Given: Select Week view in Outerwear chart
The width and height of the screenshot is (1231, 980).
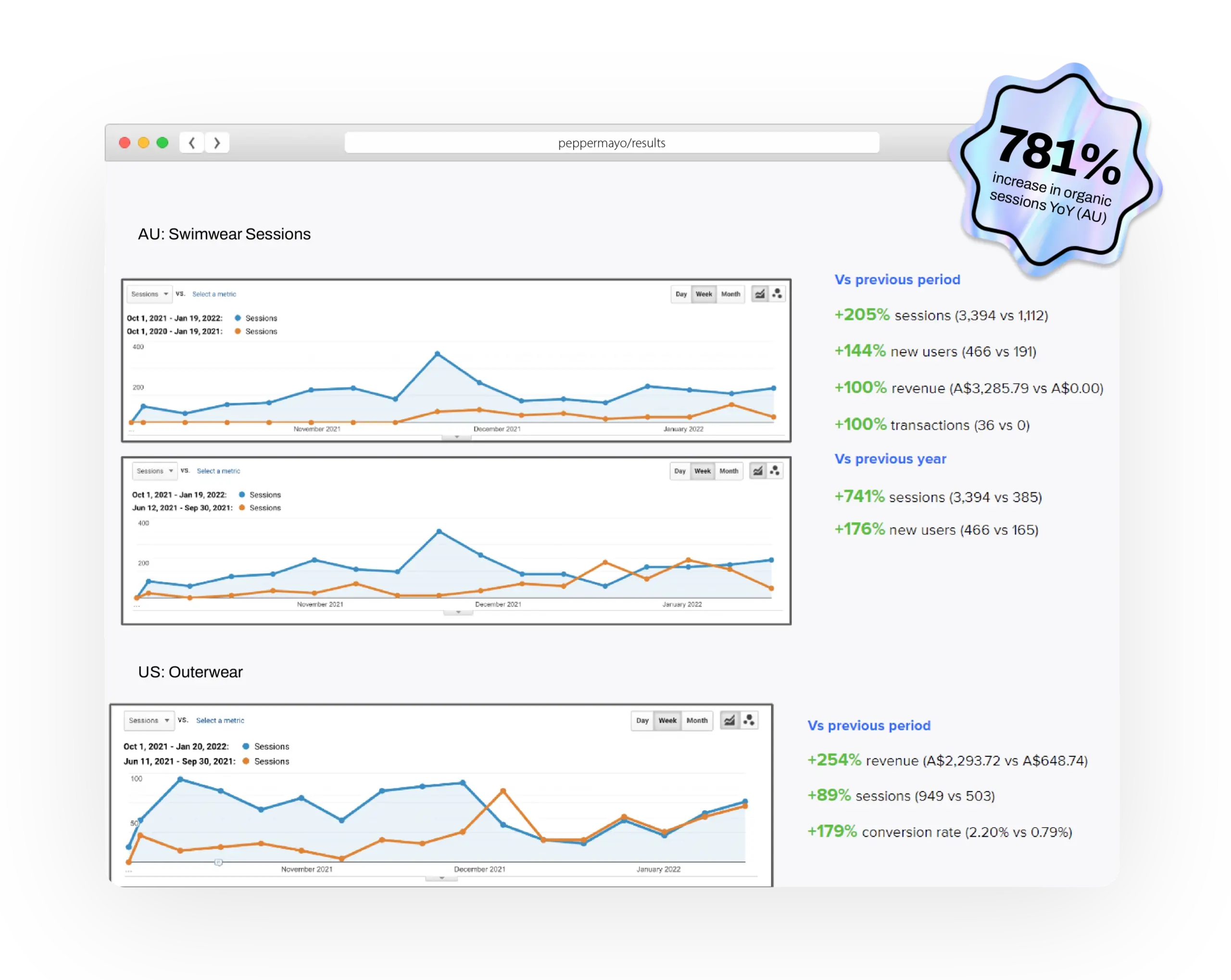Looking at the screenshot, I should (667, 721).
